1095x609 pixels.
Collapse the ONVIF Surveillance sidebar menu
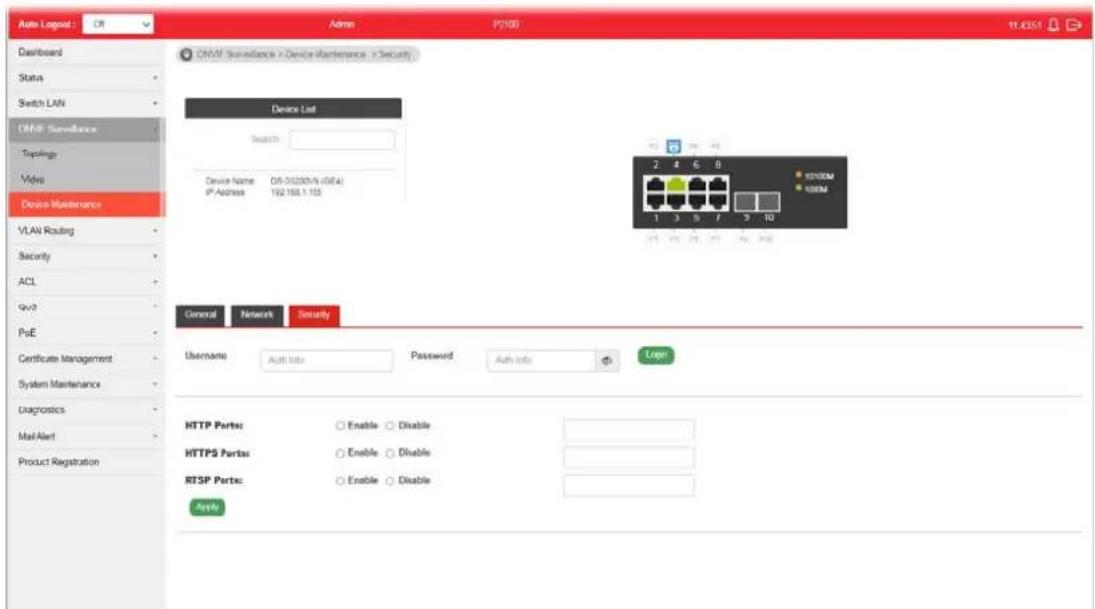[87, 129]
